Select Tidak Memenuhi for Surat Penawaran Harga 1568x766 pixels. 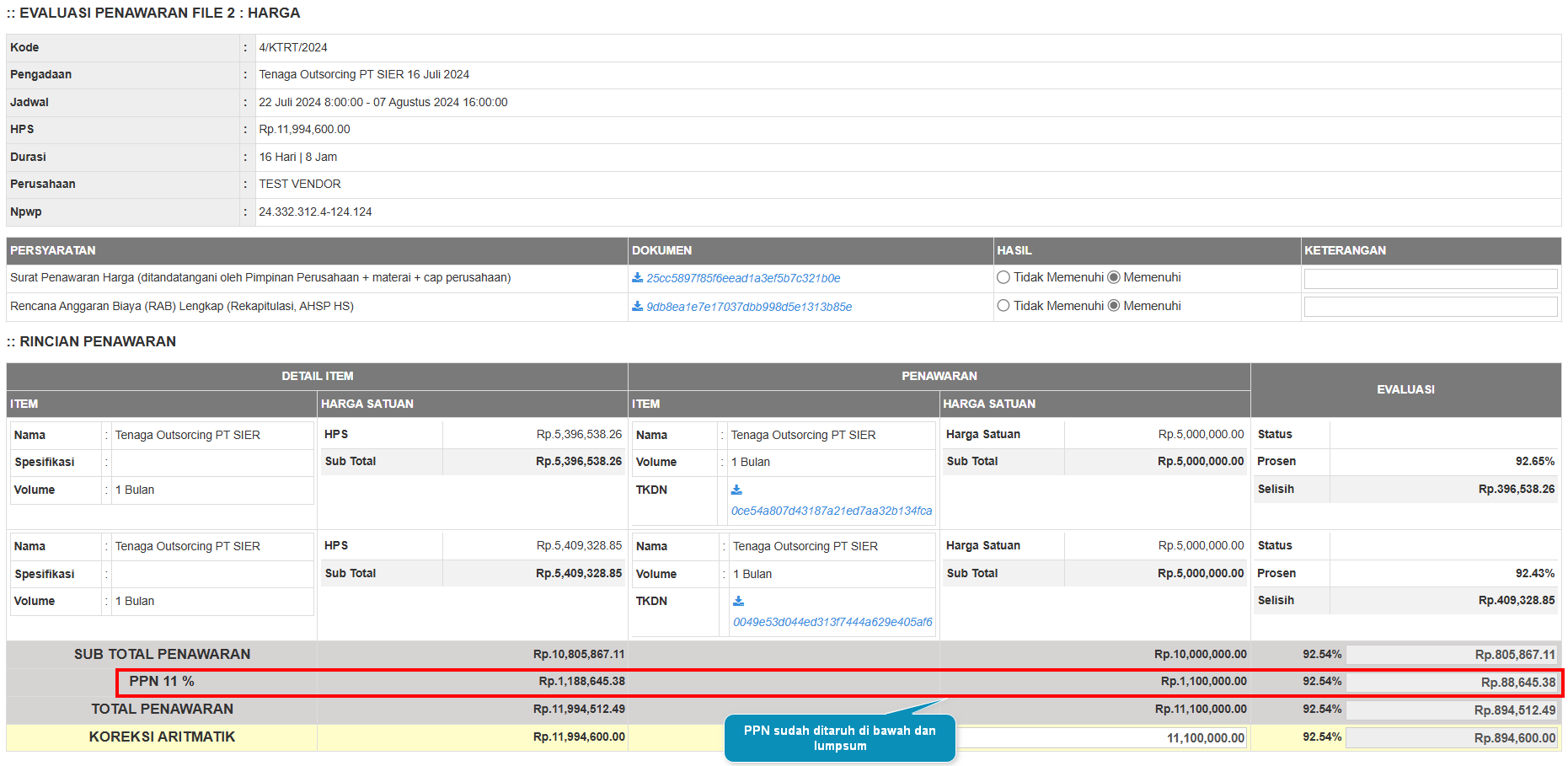tap(1003, 277)
